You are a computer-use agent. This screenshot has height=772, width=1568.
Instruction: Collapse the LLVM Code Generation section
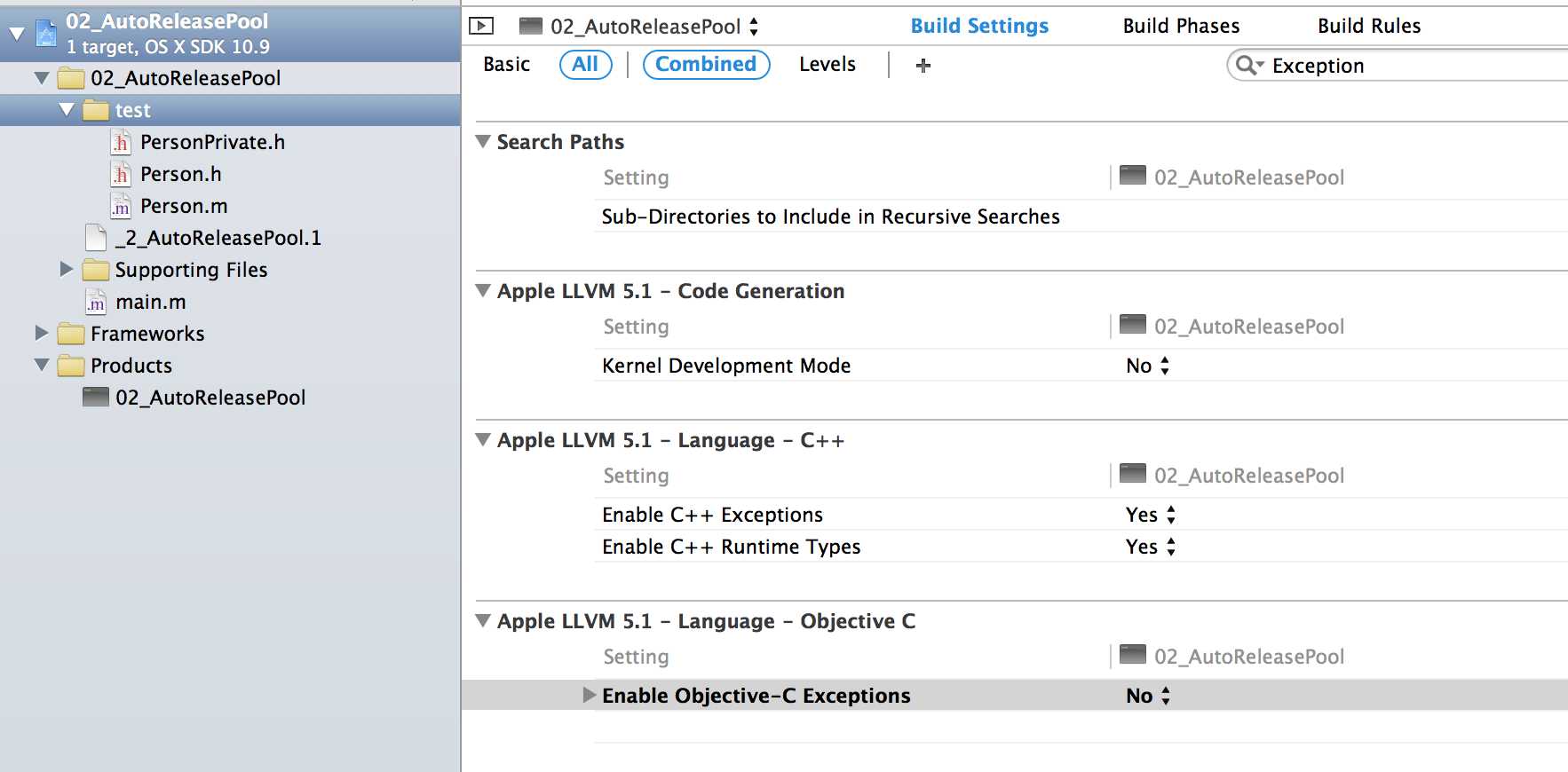483,290
